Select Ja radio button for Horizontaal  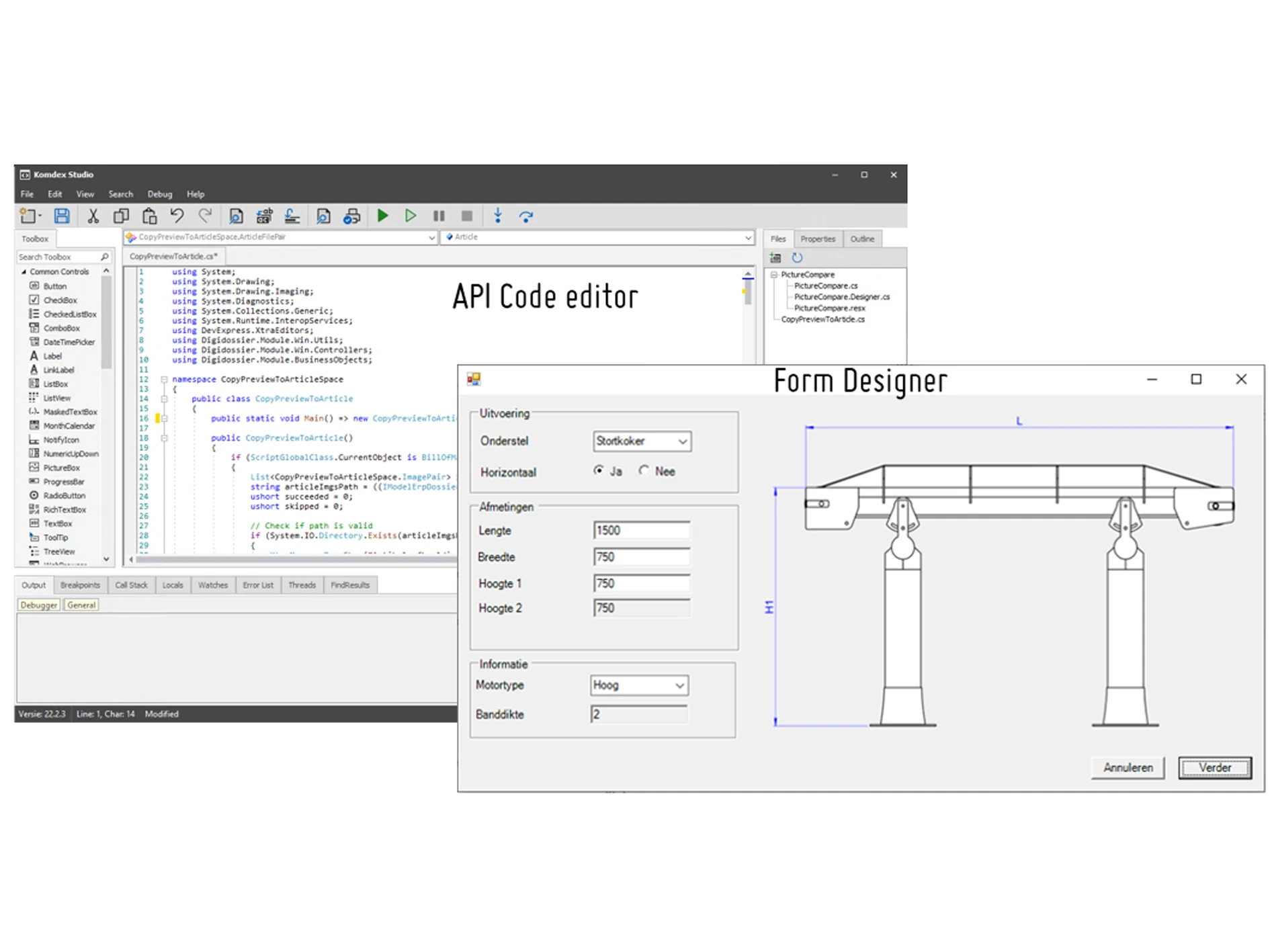coord(599,471)
